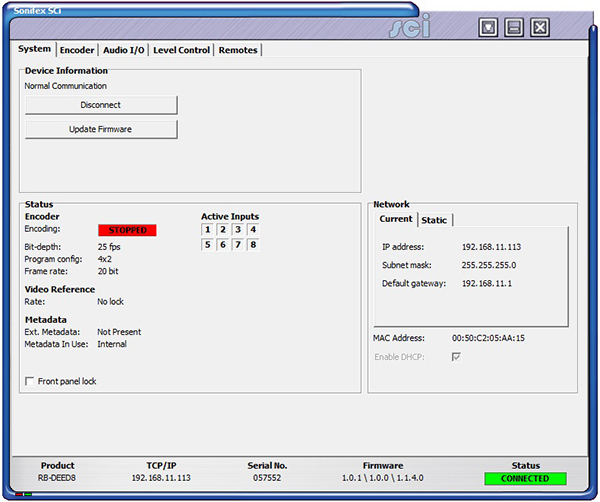Screen dimensions: 600x502
Task: Minimize the Sonifex SCi window
Action: (x=514, y=28)
